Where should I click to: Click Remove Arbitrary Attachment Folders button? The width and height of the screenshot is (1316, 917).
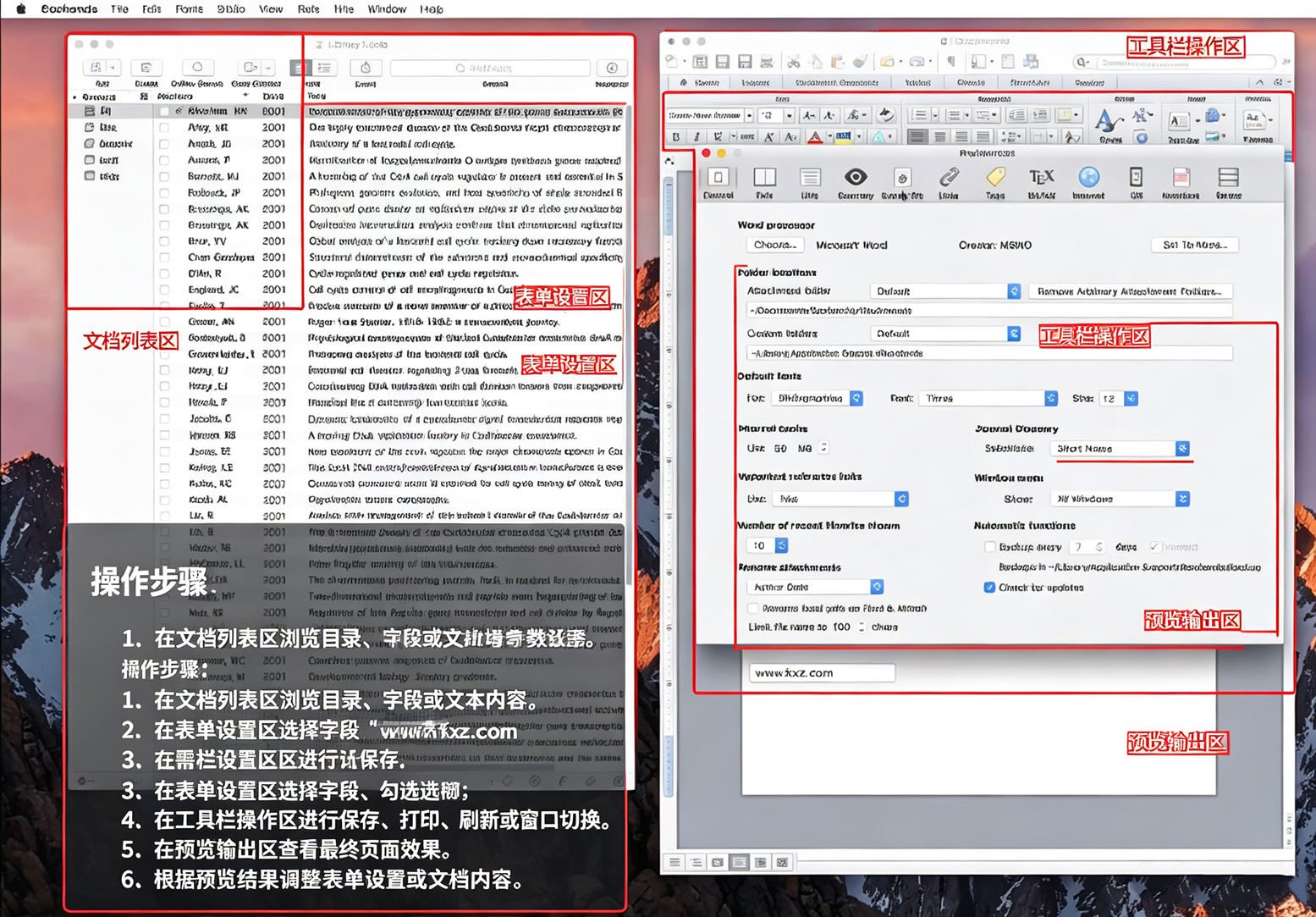pos(1130,291)
